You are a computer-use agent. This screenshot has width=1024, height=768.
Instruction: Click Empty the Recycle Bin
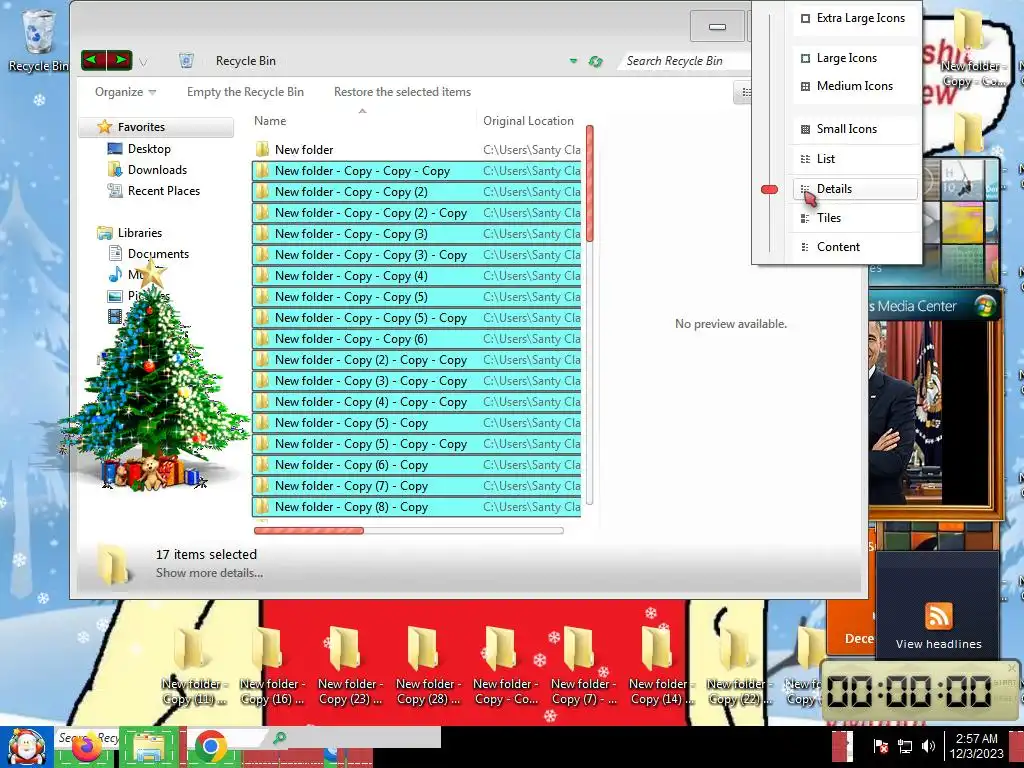point(245,92)
